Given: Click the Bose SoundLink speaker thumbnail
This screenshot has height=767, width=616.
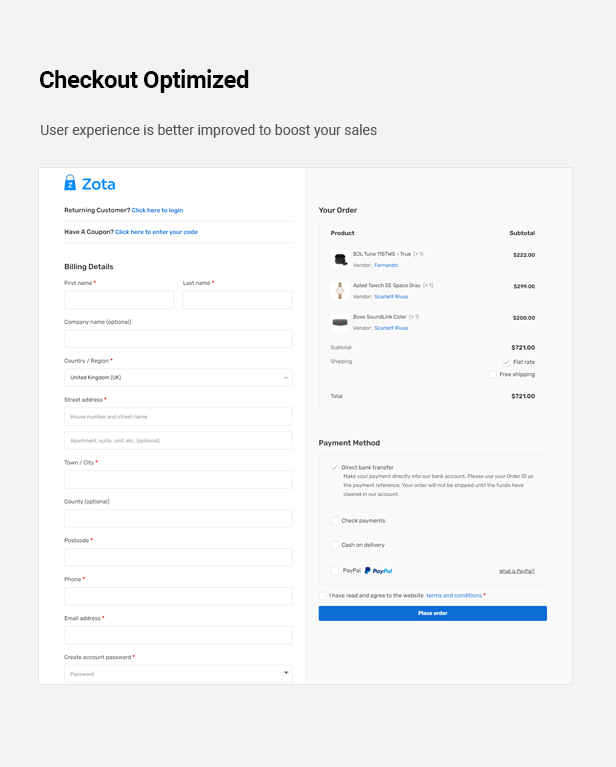Looking at the screenshot, I should pyautogui.click(x=340, y=322).
